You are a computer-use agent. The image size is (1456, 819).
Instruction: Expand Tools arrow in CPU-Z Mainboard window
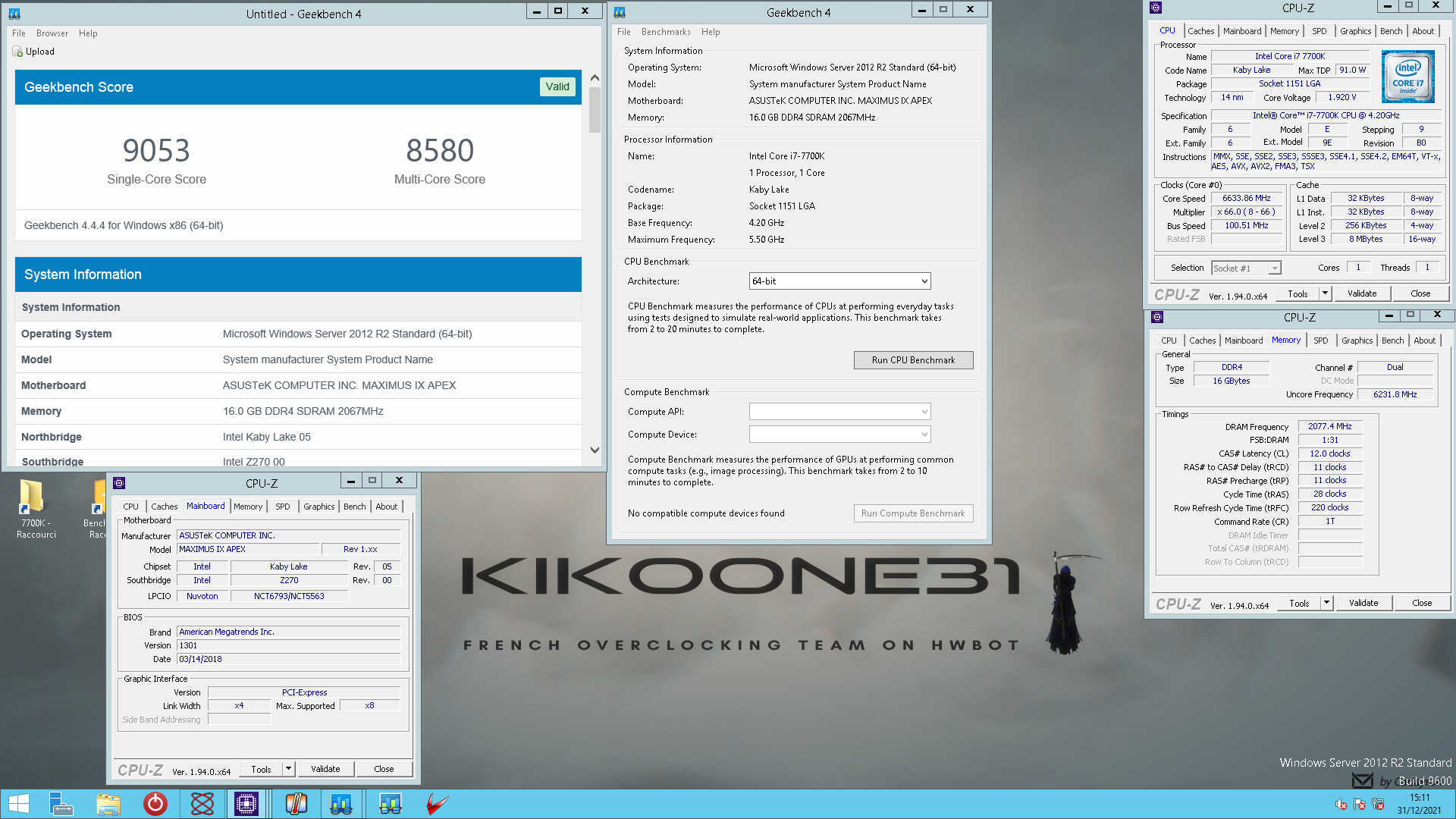click(288, 769)
